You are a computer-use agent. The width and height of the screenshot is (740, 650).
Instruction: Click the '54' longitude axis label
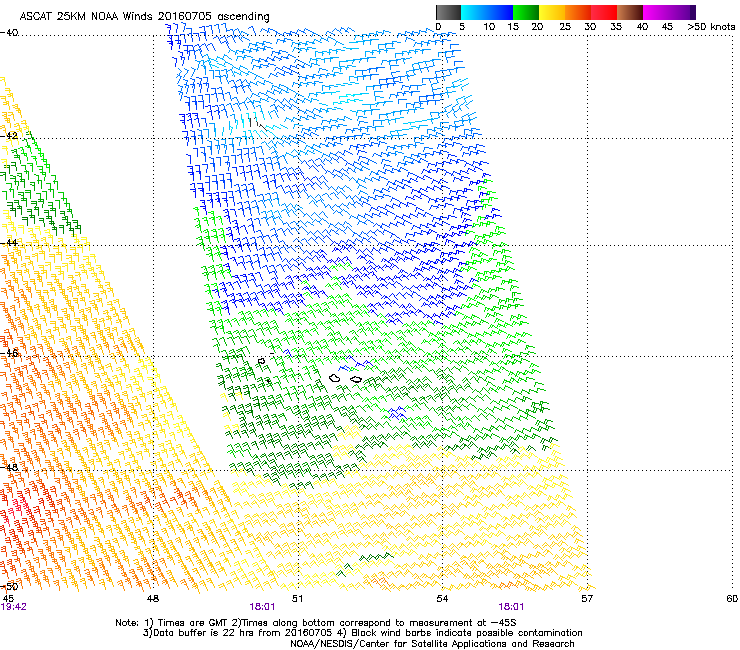[x=442, y=598]
